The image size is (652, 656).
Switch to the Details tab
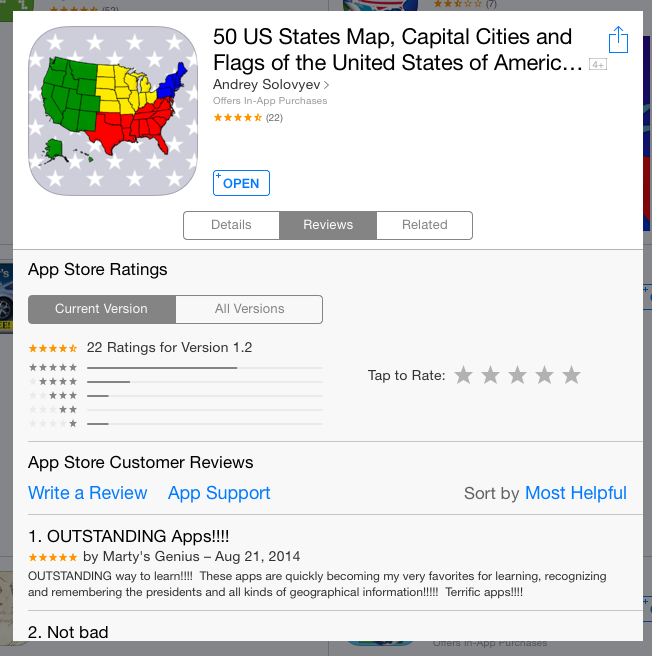(231, 225)
